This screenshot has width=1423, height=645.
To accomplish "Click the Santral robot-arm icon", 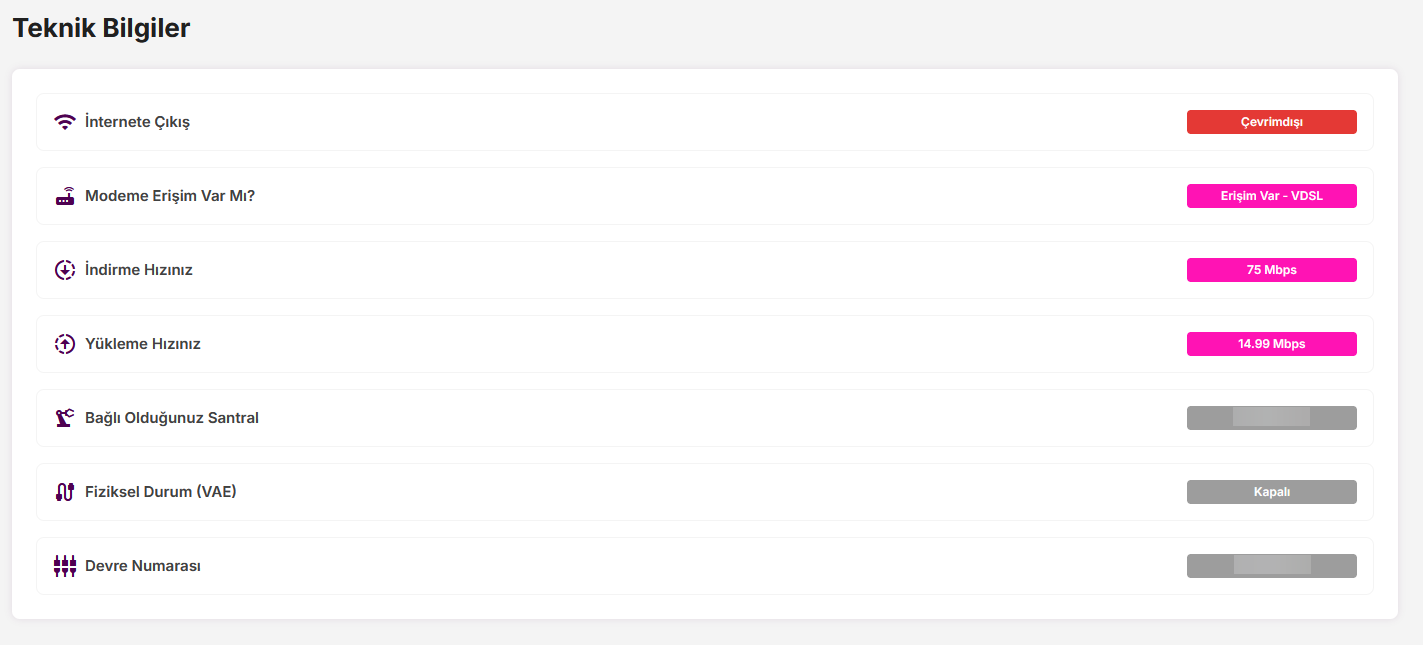I will pos(65,418).
